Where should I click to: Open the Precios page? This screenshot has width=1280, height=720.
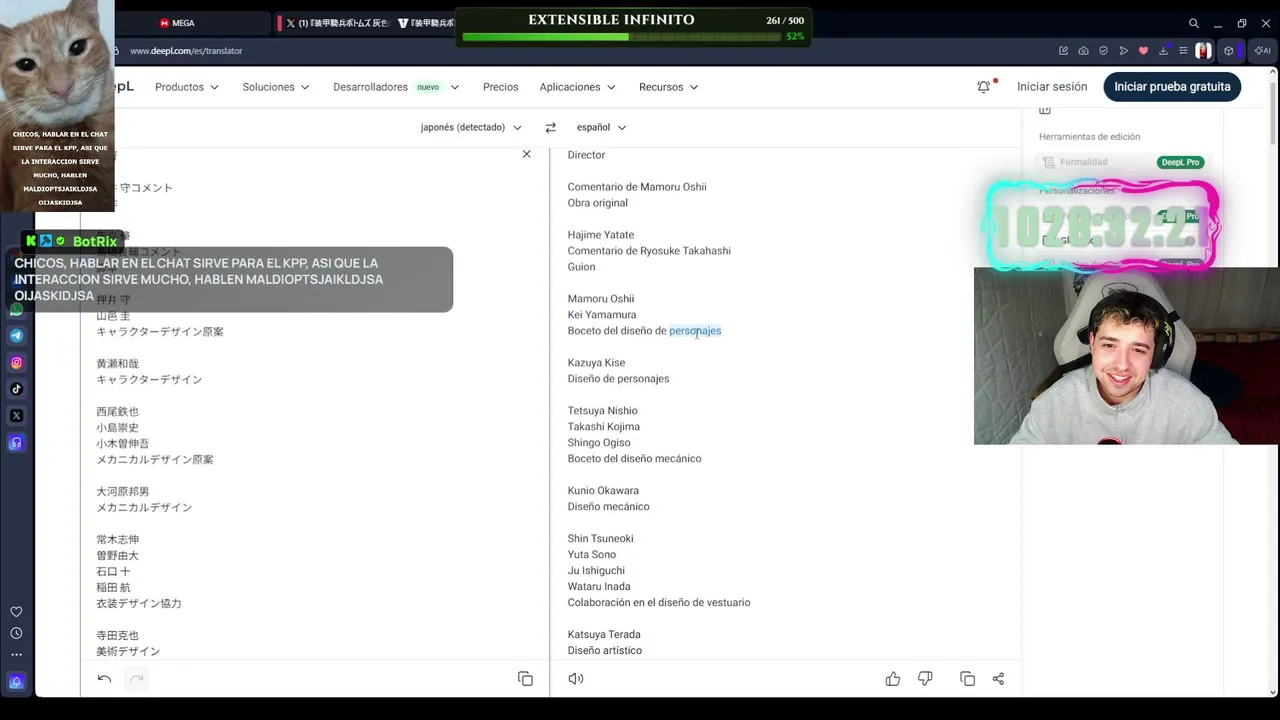pyautogui.click(x=500, y=87)
